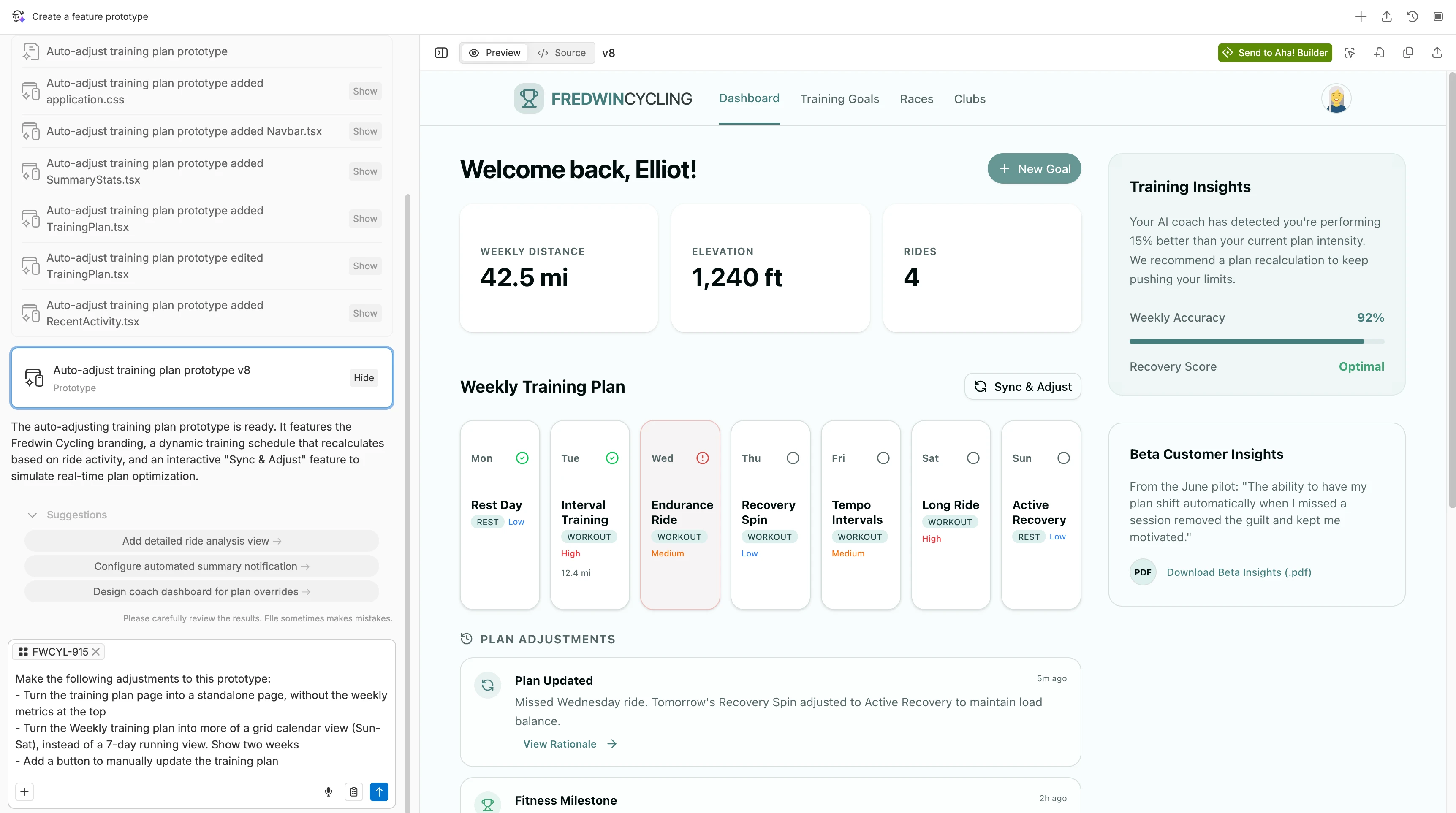The width and height of the screenshot is (1456, 813).
Task: Switch to the Preview tab
Action: 494,52
